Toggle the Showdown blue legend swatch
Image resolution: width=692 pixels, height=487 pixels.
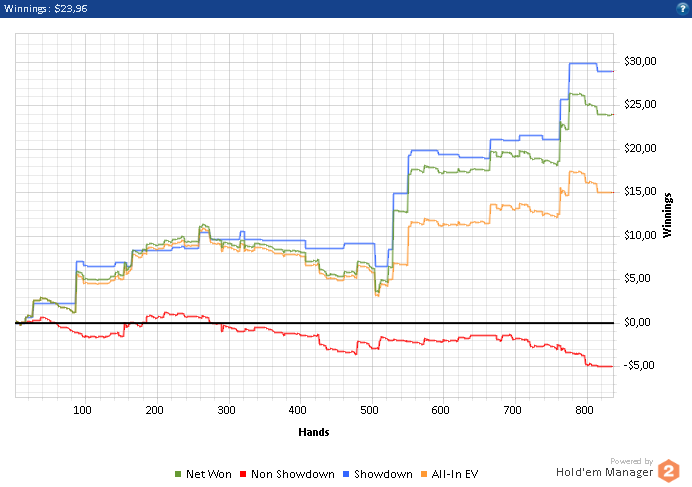point(346,474)
